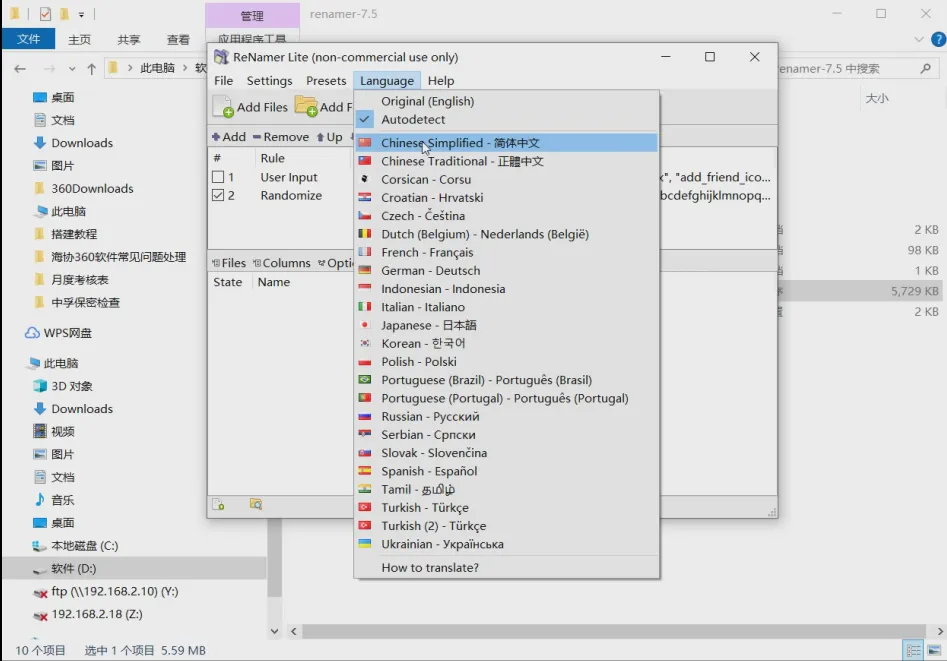Pick Corsican - Corsu language
The height and width of the screenshot is (661, 947).
[506, 179]
